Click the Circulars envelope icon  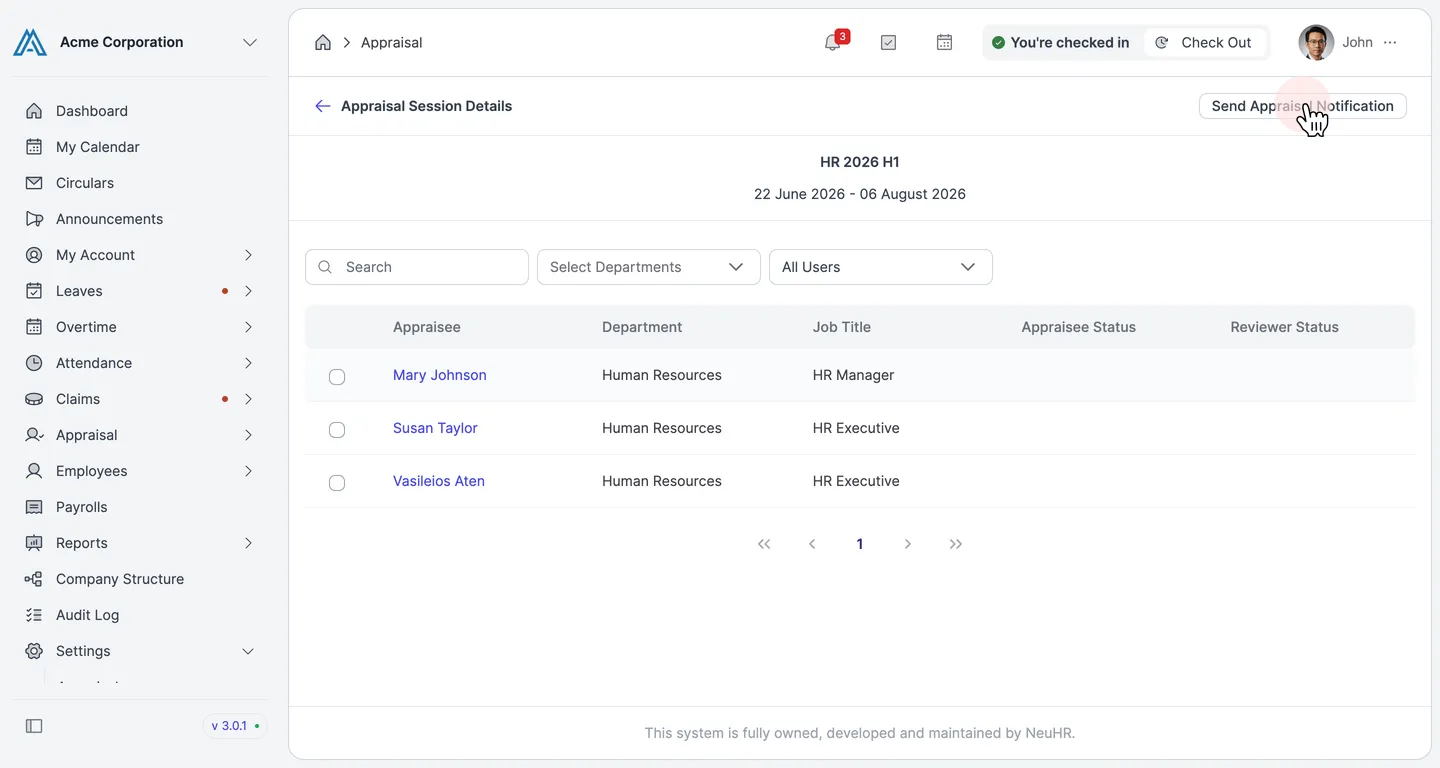(x=34, y=183)
